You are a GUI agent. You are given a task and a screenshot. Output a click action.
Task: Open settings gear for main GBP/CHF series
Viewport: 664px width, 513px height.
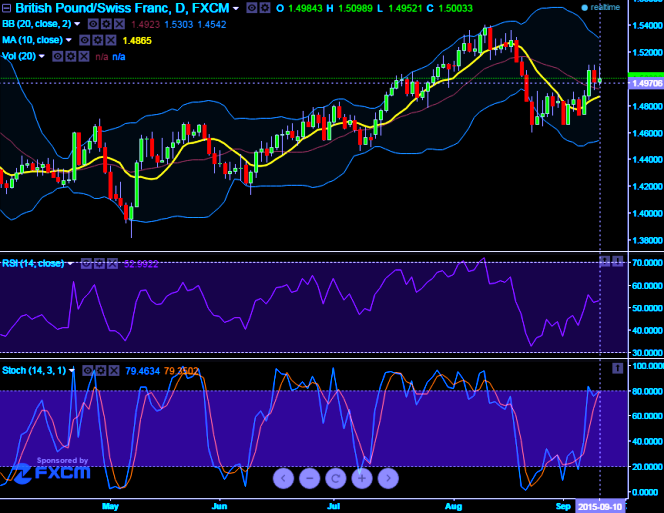point(265,8)
